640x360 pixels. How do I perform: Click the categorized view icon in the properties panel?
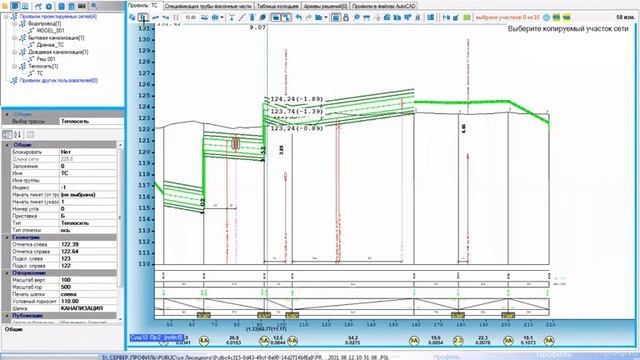(7, 134)
